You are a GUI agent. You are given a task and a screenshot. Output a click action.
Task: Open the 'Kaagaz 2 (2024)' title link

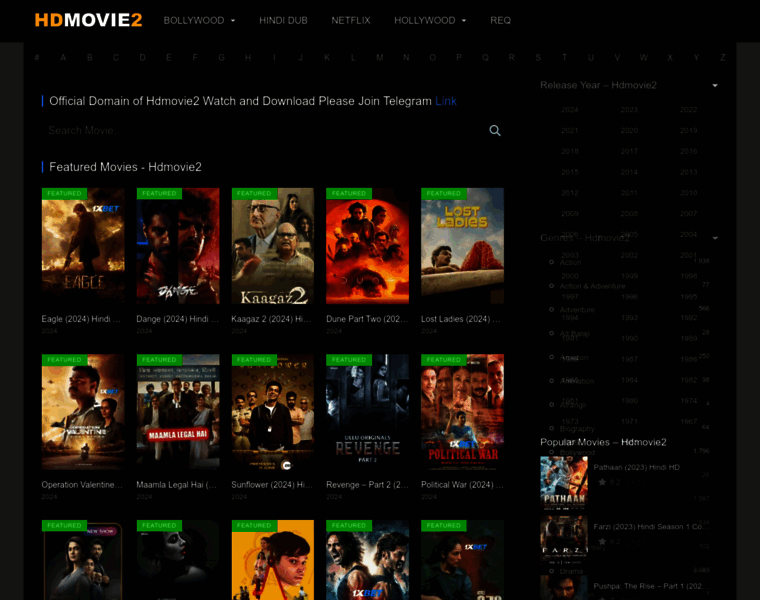pyautogui.click(x=271, y=319)
